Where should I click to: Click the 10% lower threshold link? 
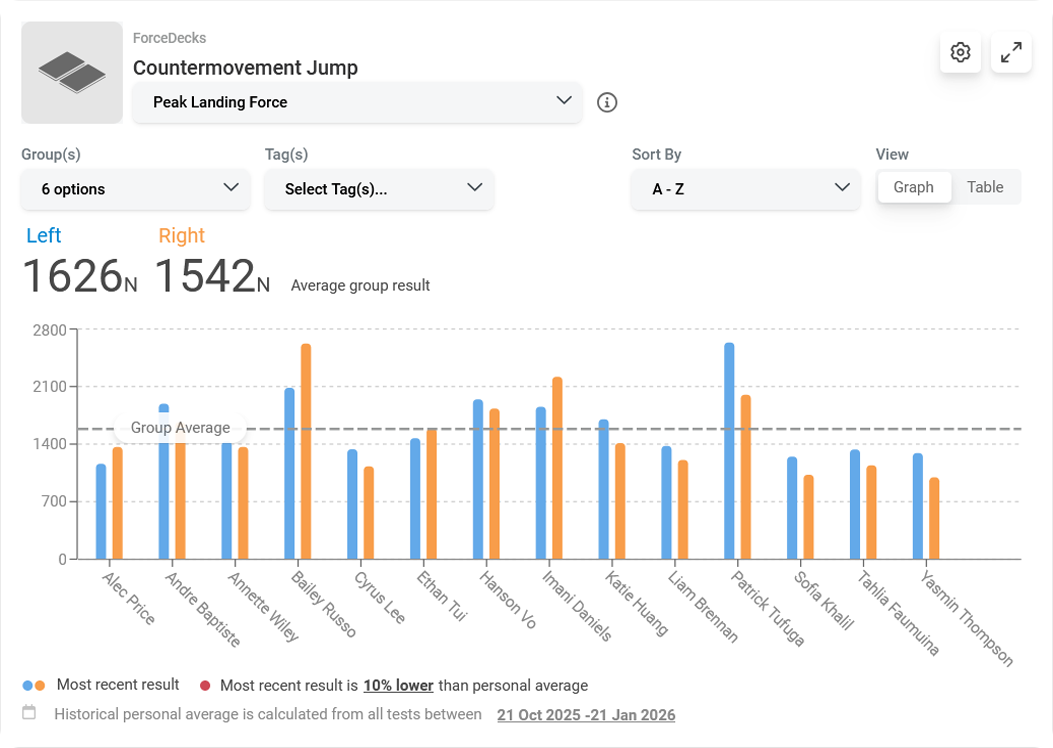pos(398,686)
